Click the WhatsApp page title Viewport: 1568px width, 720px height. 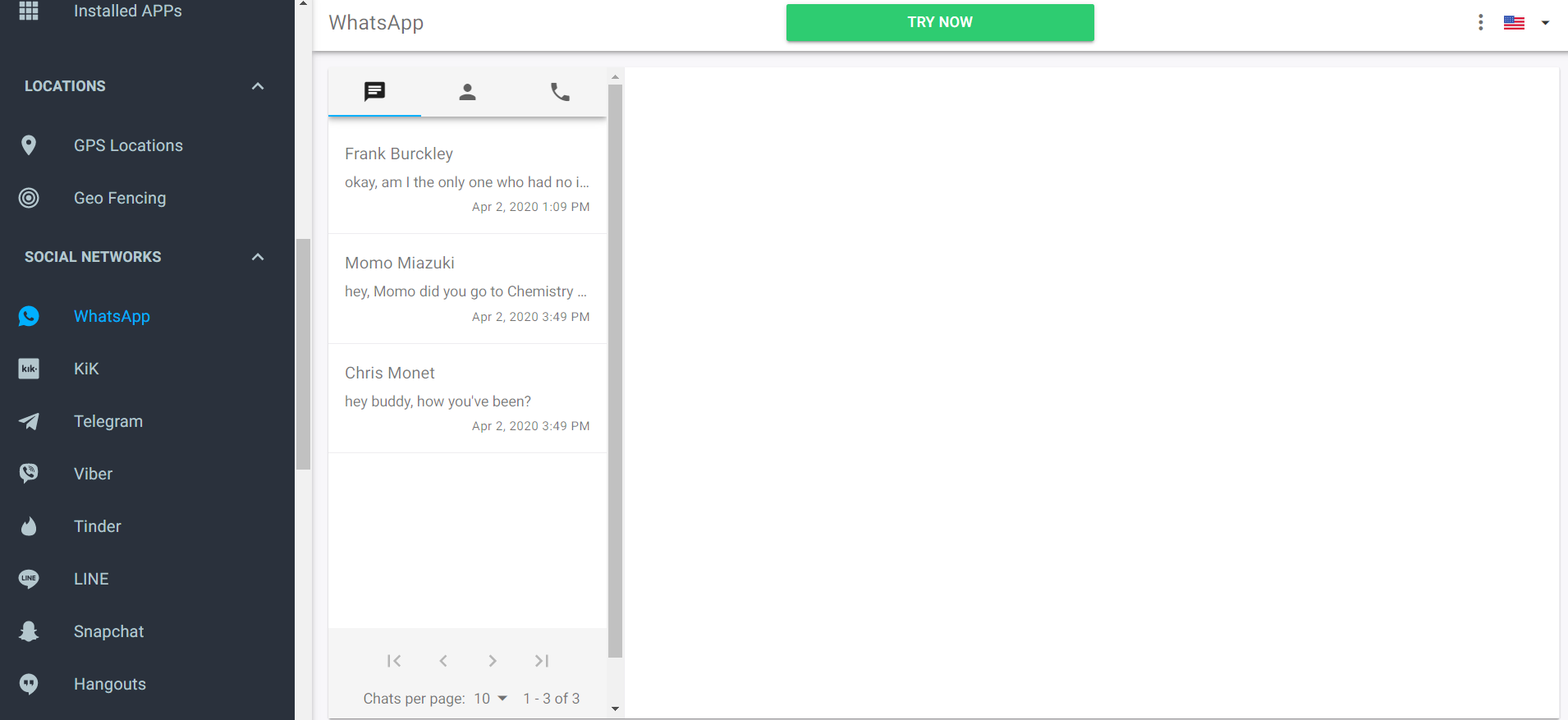click(376, 23)
